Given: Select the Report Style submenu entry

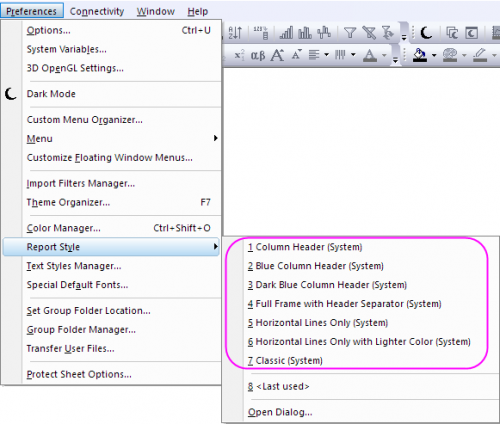Looking at the screenshot, I should (x=112, y=247).
